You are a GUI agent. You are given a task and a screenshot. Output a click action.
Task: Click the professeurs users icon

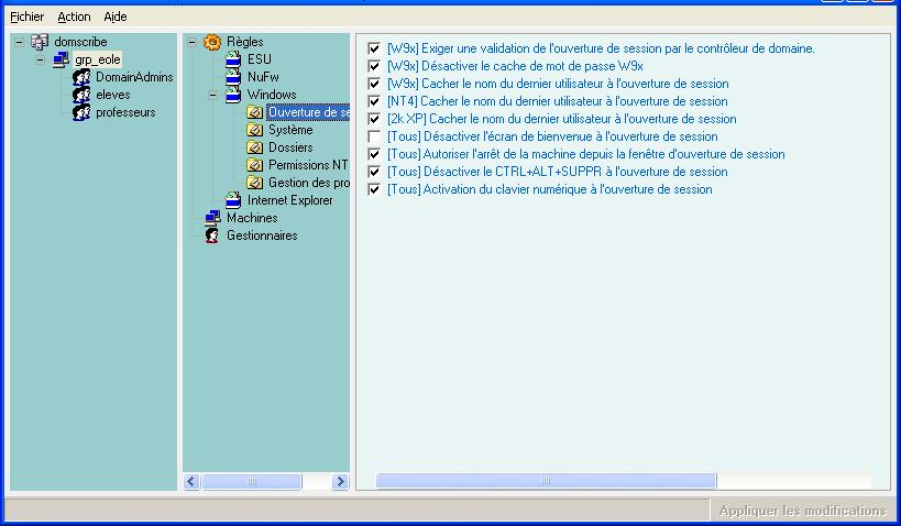[x=82, y=113]
